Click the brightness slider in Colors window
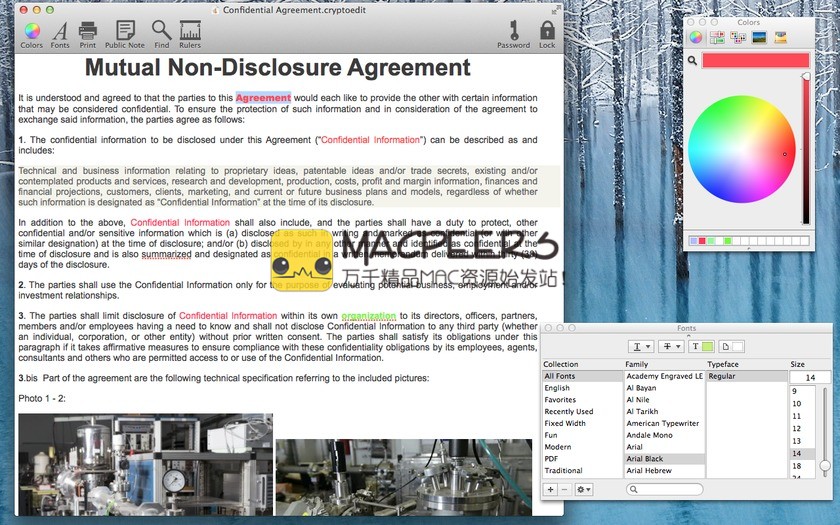Viewport: 840px width, 525px height. [806, 149]
